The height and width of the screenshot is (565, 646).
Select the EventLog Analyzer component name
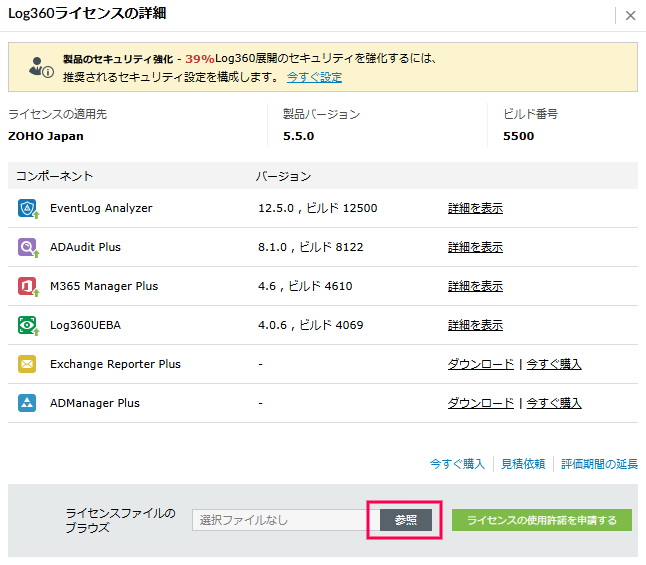(101, 208)
